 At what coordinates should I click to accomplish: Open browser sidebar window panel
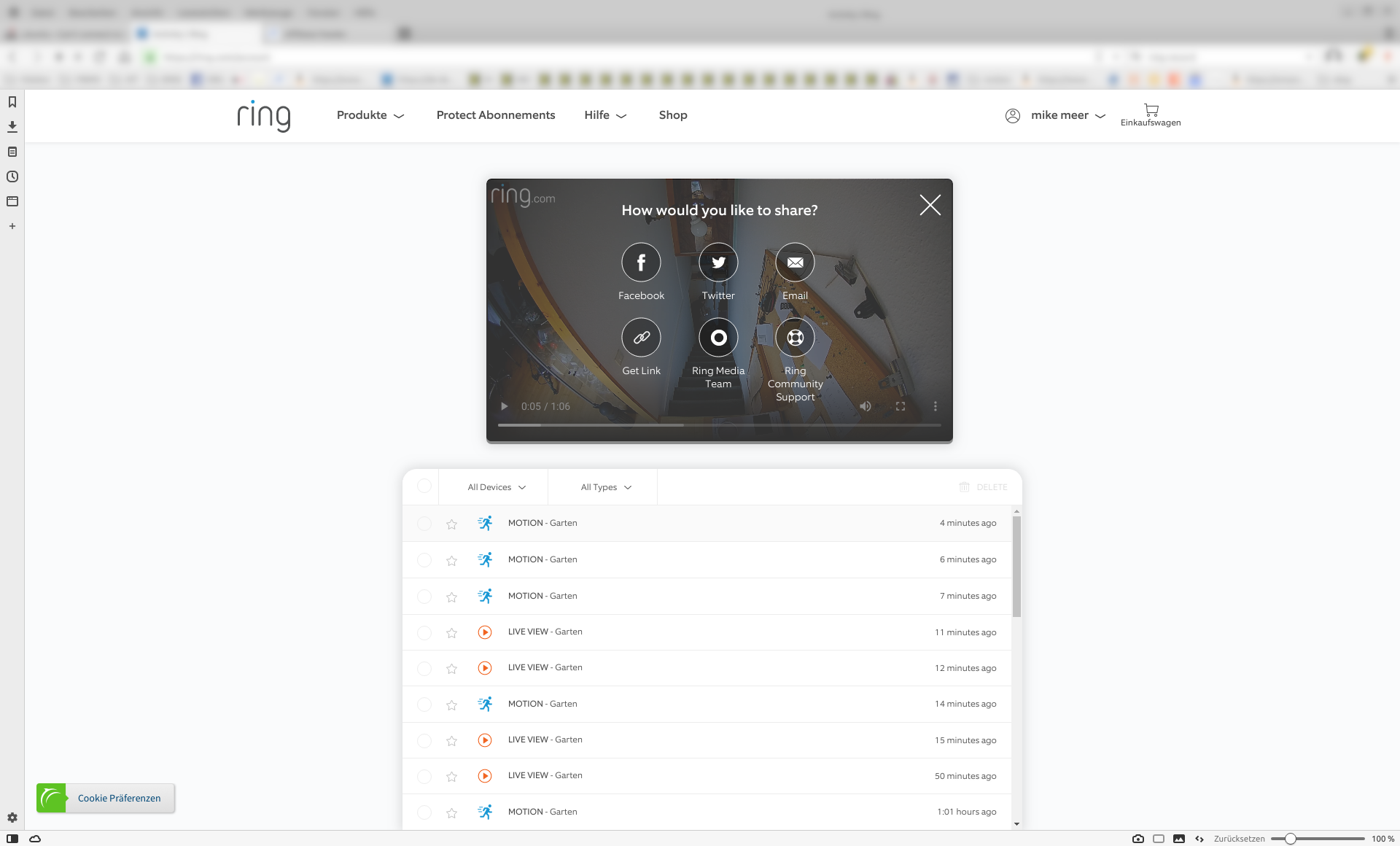12,201
